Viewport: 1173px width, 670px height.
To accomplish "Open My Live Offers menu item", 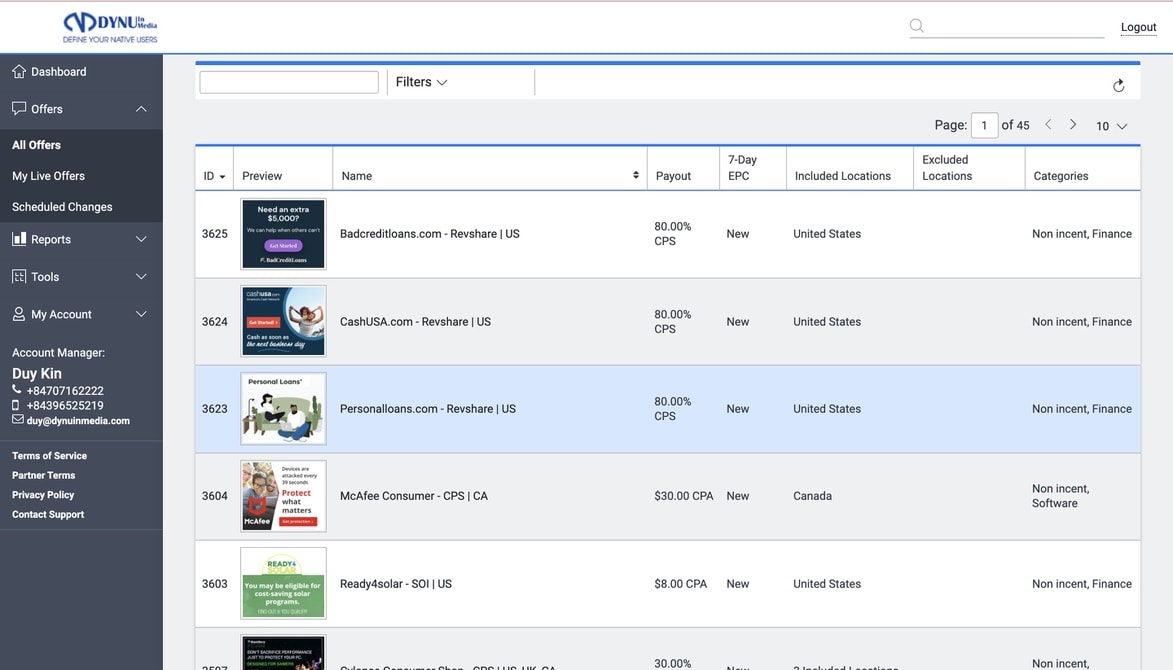I will (48, 176).
